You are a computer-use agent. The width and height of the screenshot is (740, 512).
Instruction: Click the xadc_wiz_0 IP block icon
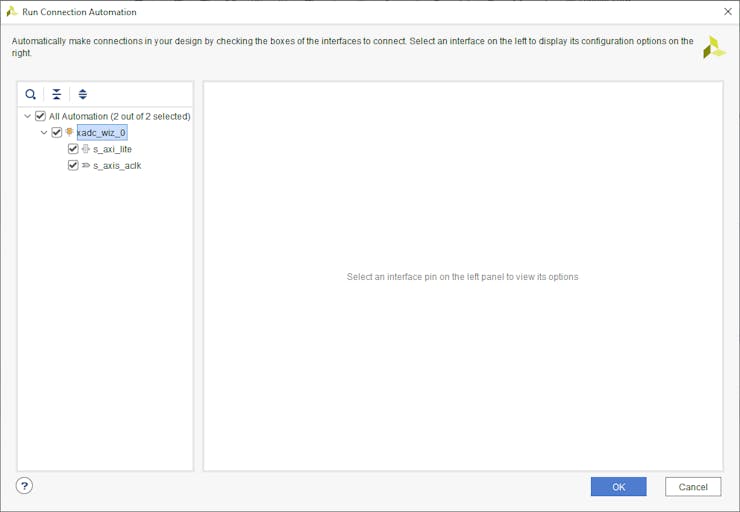[69, 132]
